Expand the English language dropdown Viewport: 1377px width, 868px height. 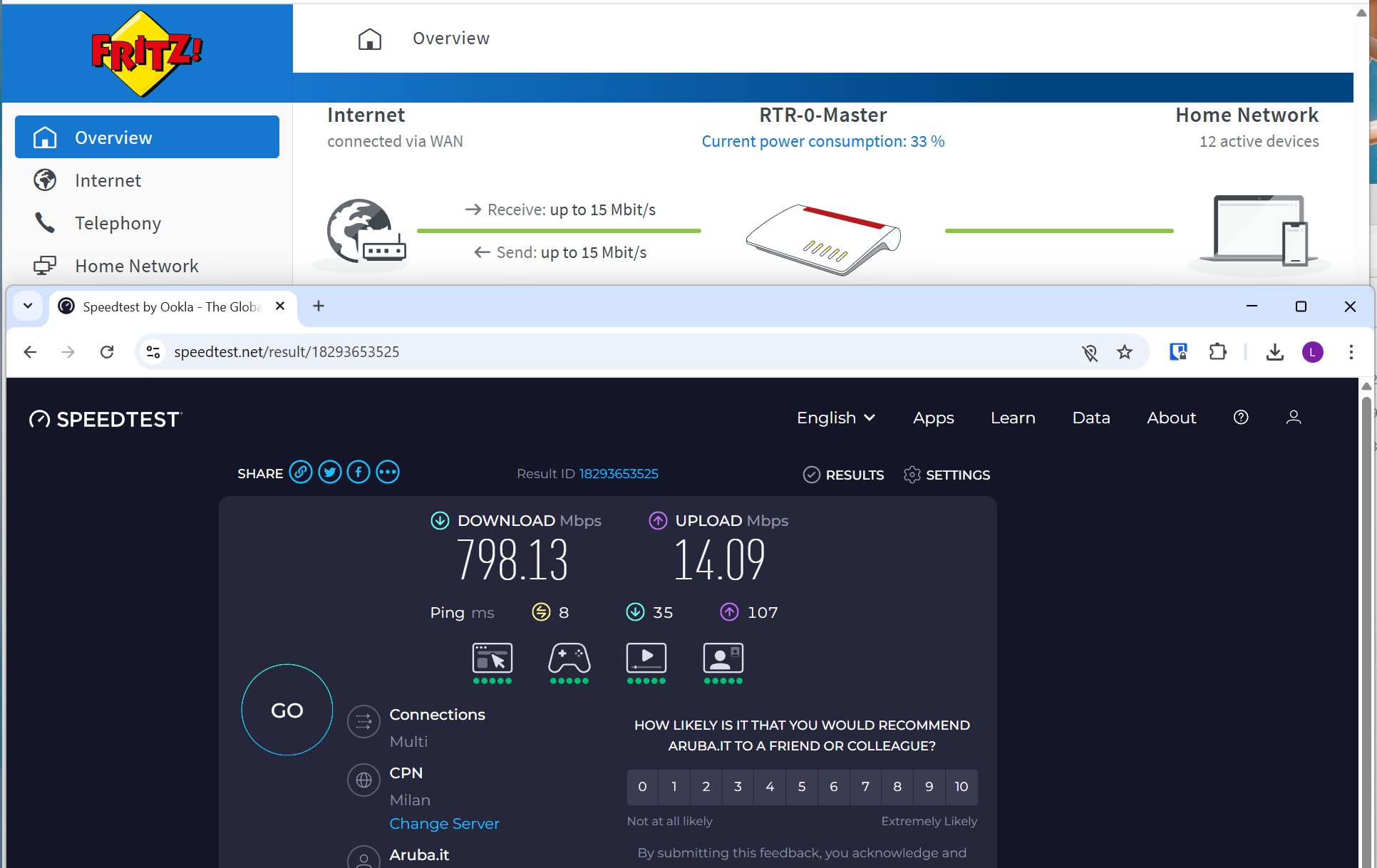(835, 418)
